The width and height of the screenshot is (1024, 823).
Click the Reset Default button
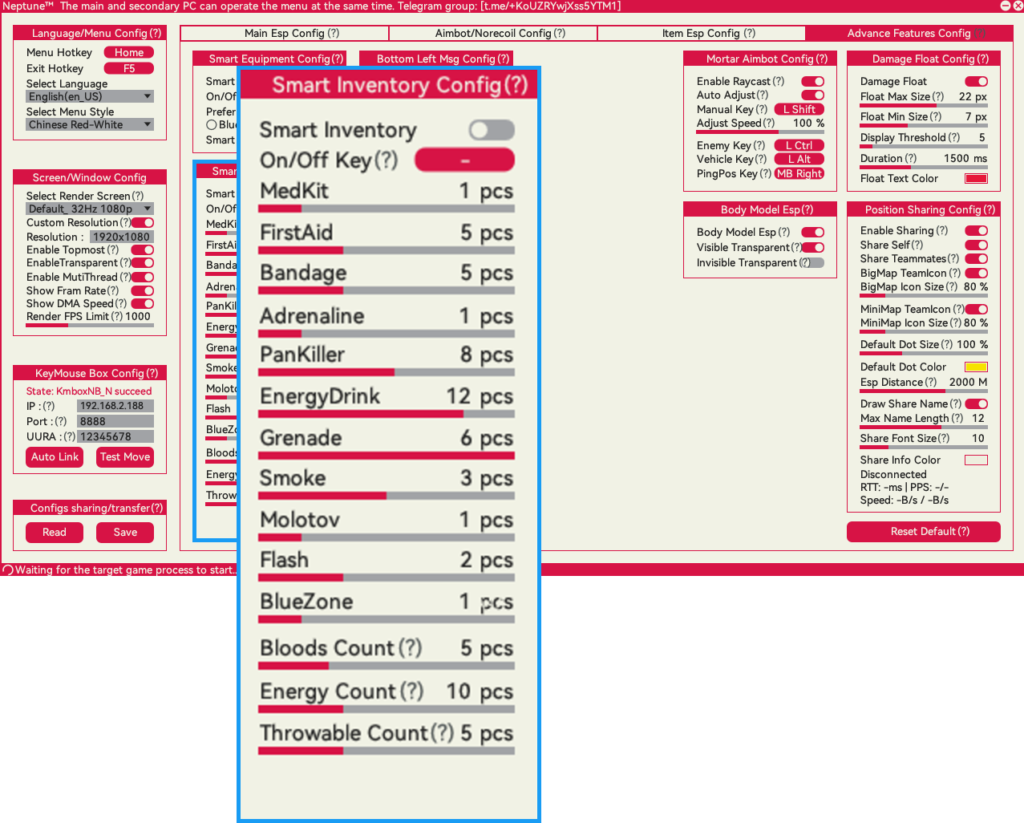tap(923, 532)
